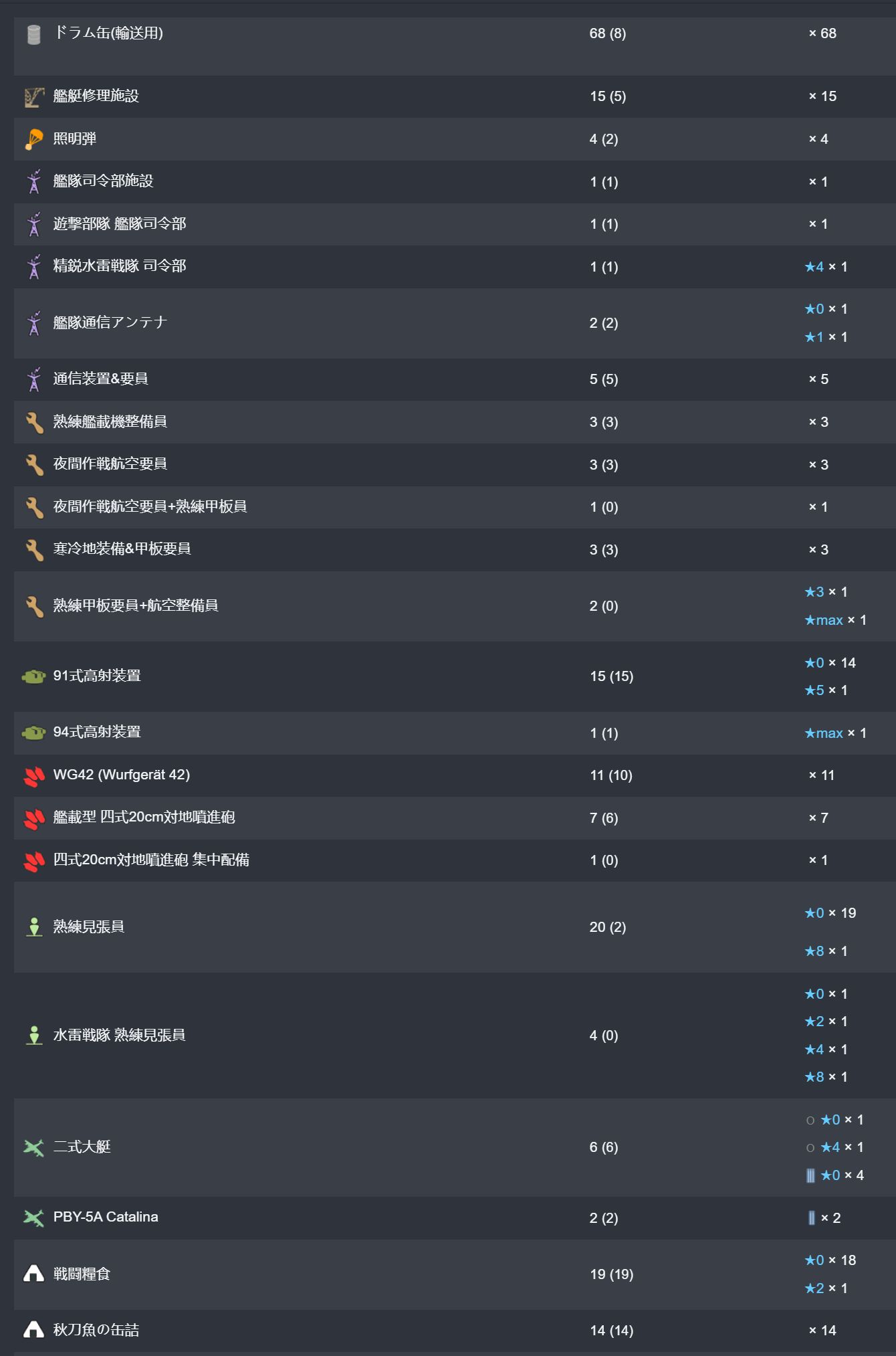Click the orange flare icon for 照明弾
The width and height of the screenshot is (896, 1356).
pyautogui.click(x=34, y=139)
